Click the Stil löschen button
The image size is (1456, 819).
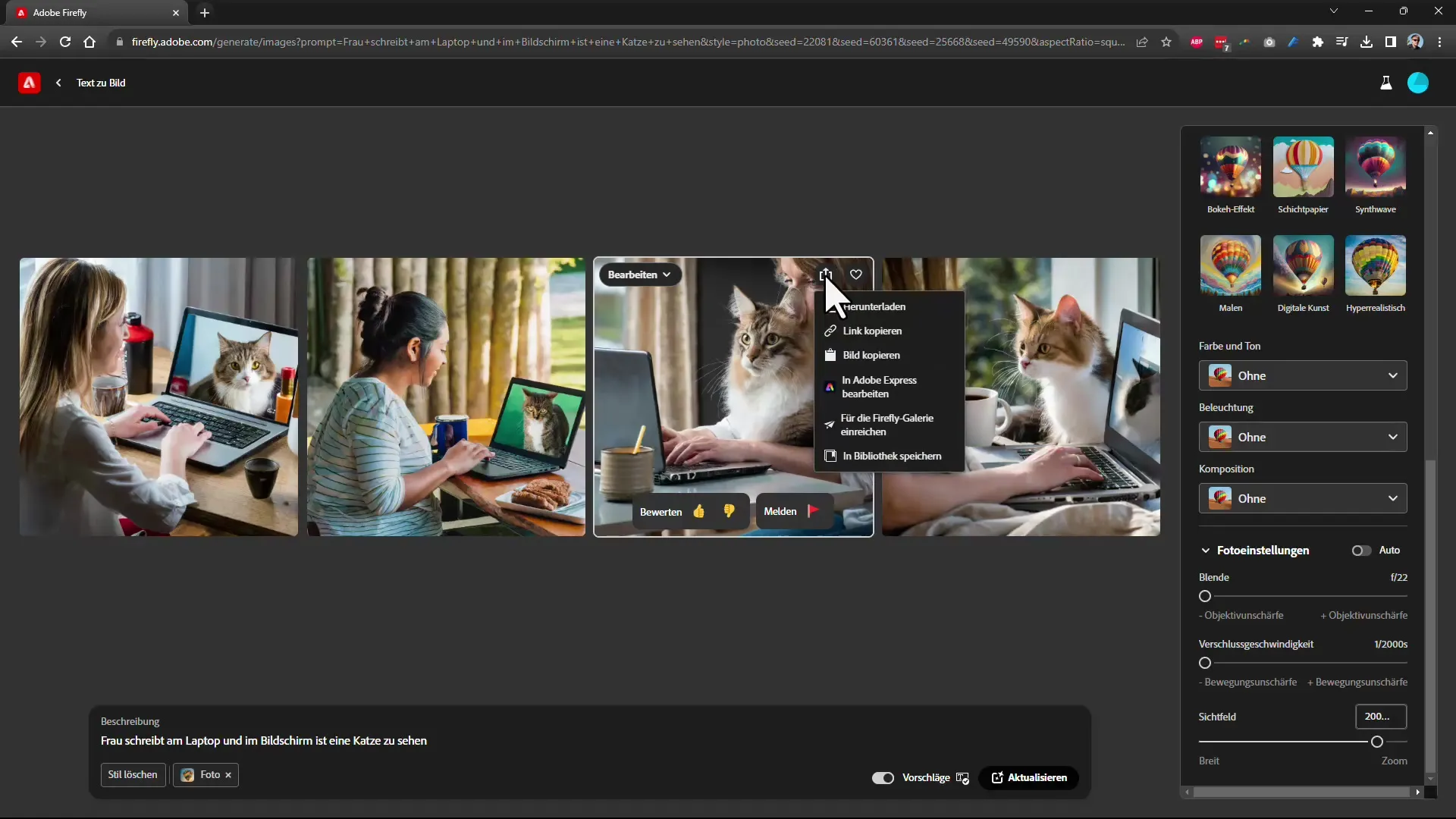click(133, 774)
